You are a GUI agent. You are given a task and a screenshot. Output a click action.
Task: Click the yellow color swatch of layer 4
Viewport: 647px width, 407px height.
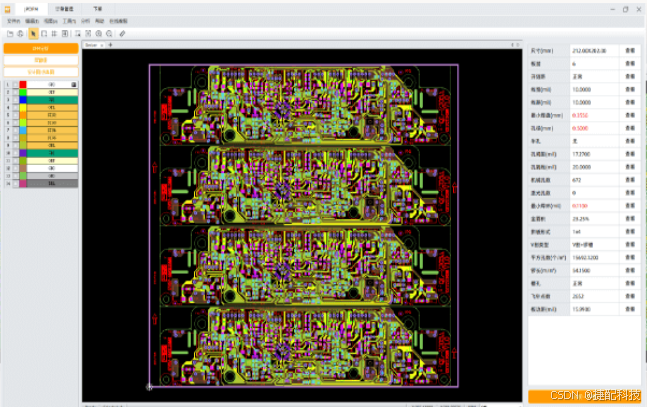(x=23, y=107)
